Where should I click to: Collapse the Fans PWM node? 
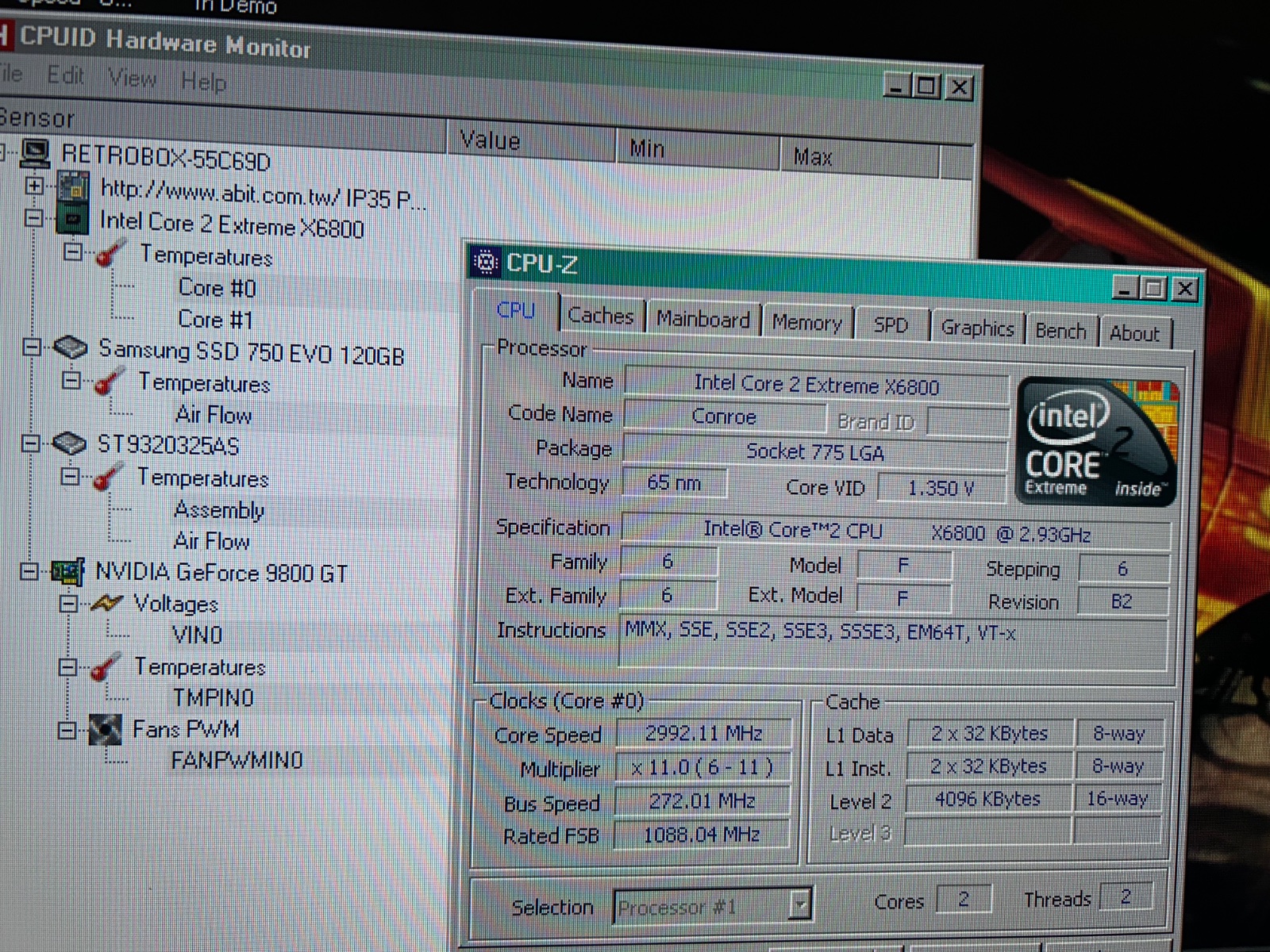point(67,729)
